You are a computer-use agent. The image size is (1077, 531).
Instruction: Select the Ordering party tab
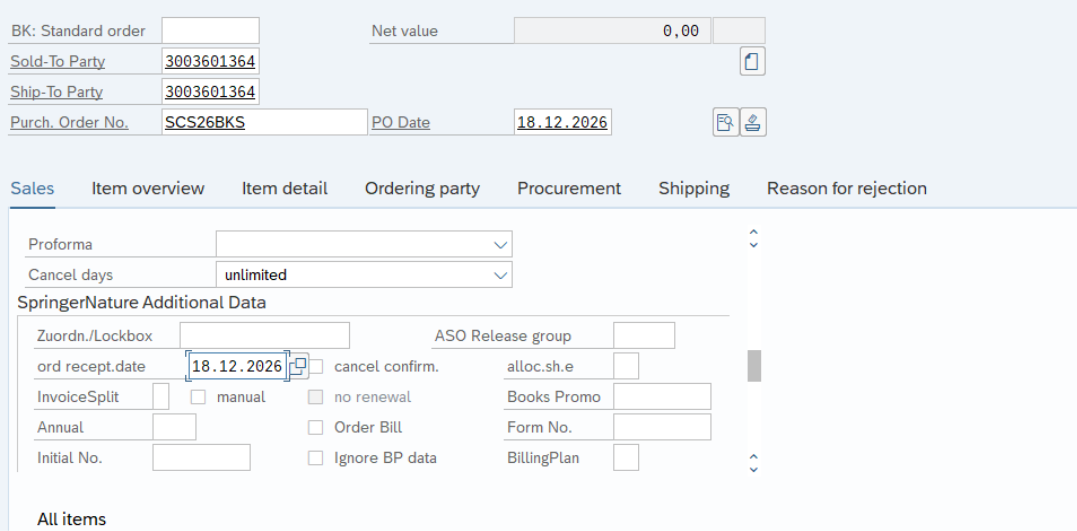point(422,188)
